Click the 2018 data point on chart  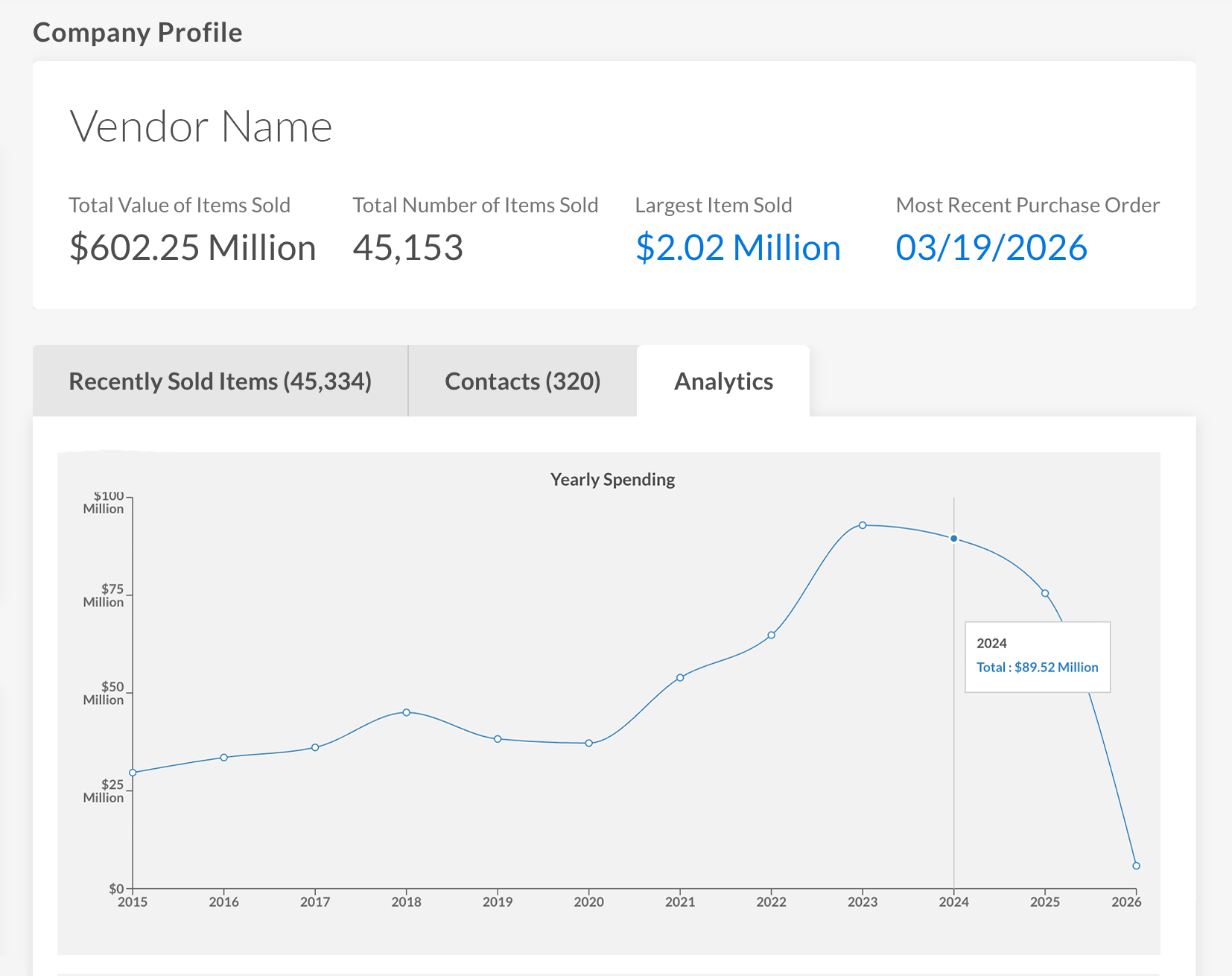407,712
